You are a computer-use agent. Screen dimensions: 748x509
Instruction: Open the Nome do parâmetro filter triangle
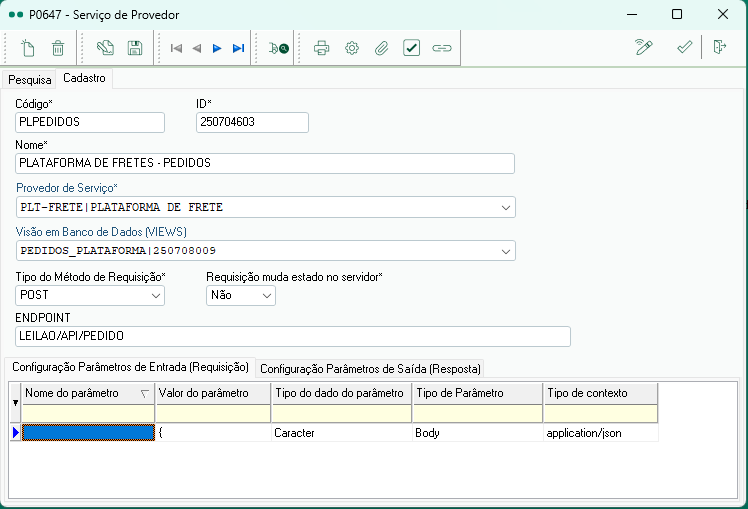coord(145,394)
